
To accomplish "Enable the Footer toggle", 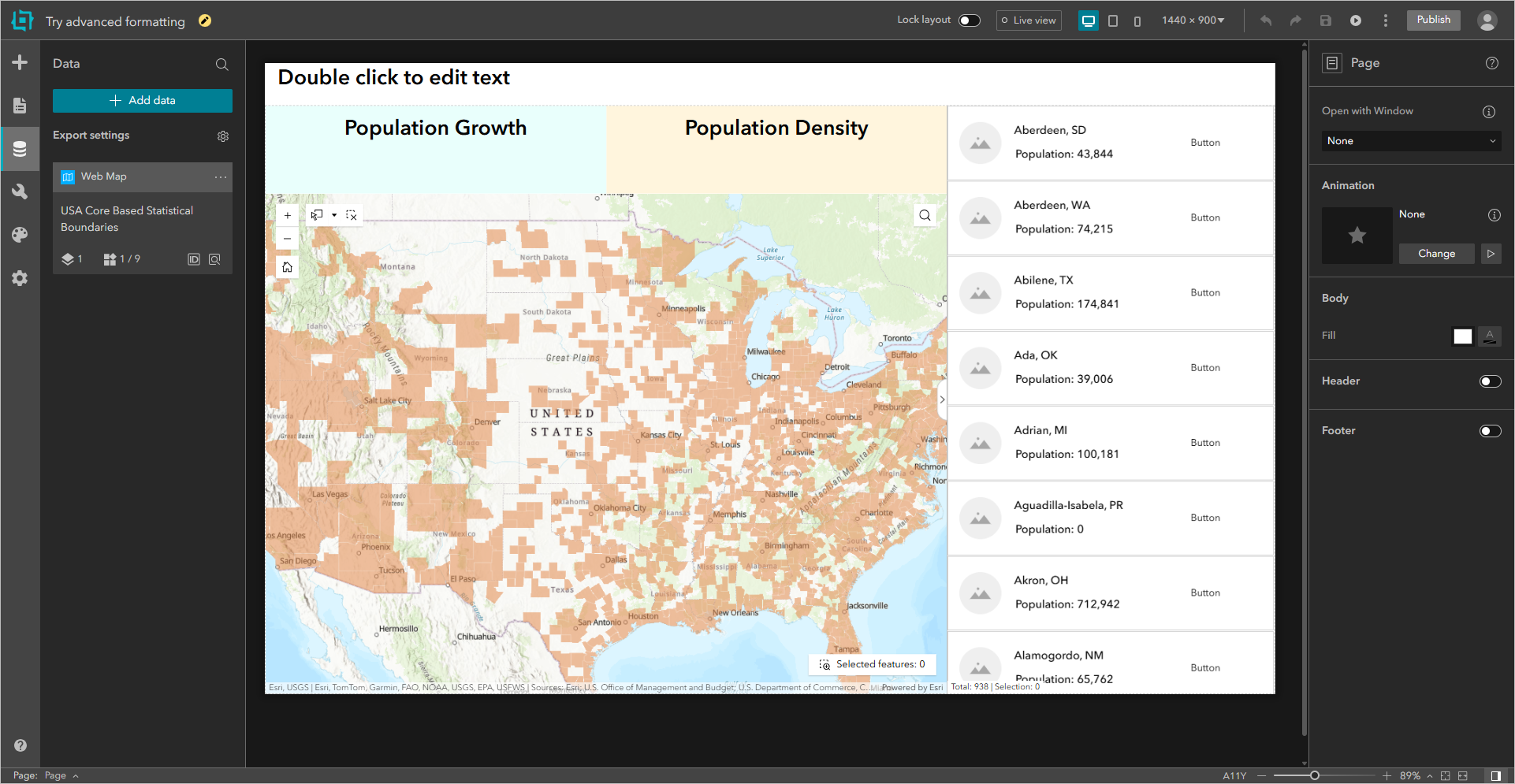I will (1491, 431).
